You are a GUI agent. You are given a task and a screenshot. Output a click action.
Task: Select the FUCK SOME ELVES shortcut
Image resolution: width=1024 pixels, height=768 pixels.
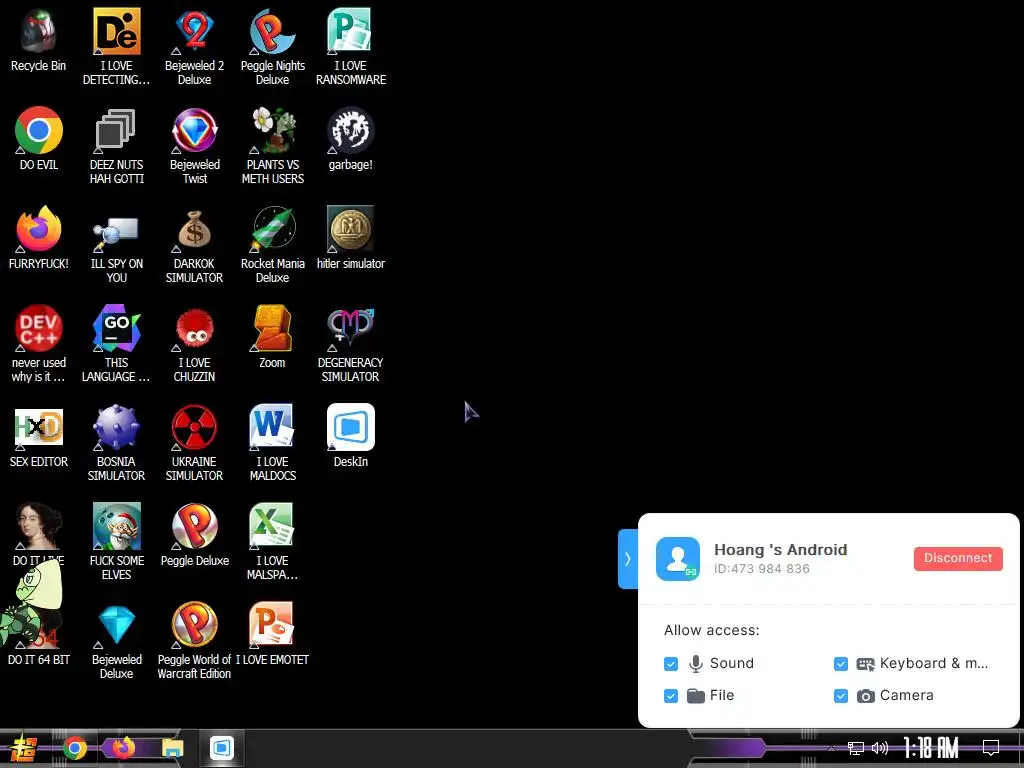[x=116, y=542]
